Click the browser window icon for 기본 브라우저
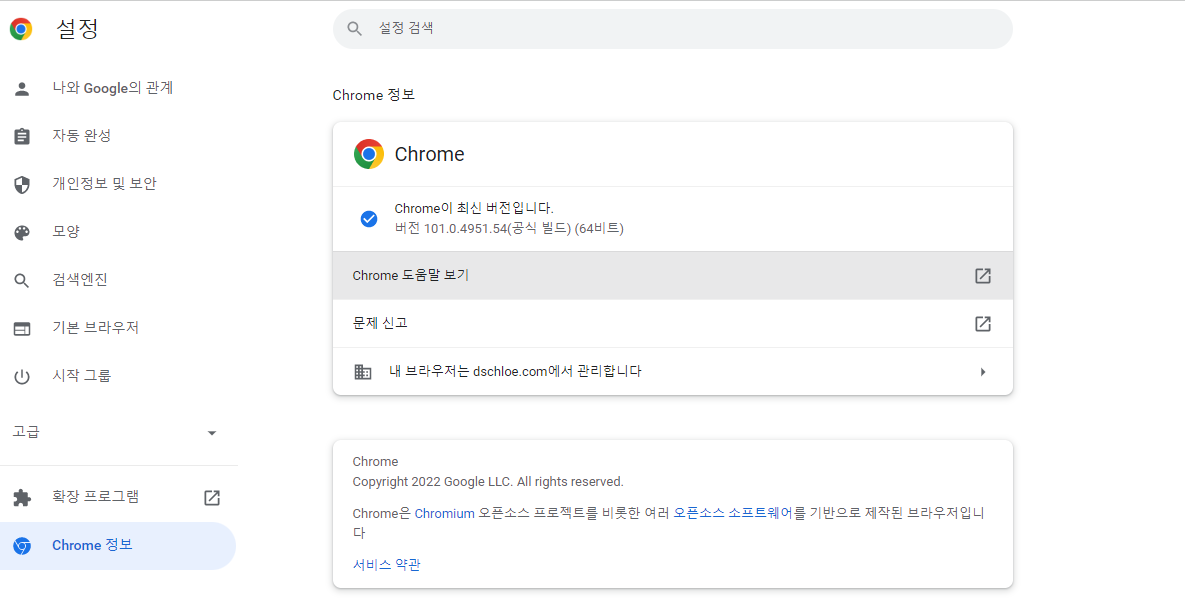Image resolution: width=1185 pixels, height=601 pixels. tap(22, 329)
